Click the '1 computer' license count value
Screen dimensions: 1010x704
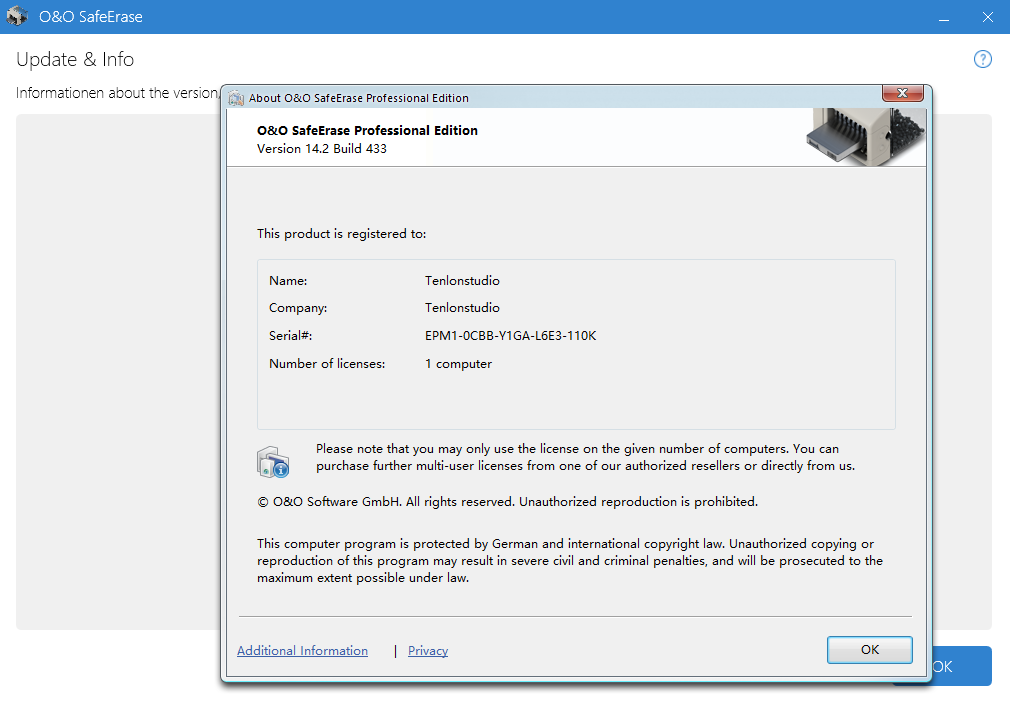pos(458,363)
